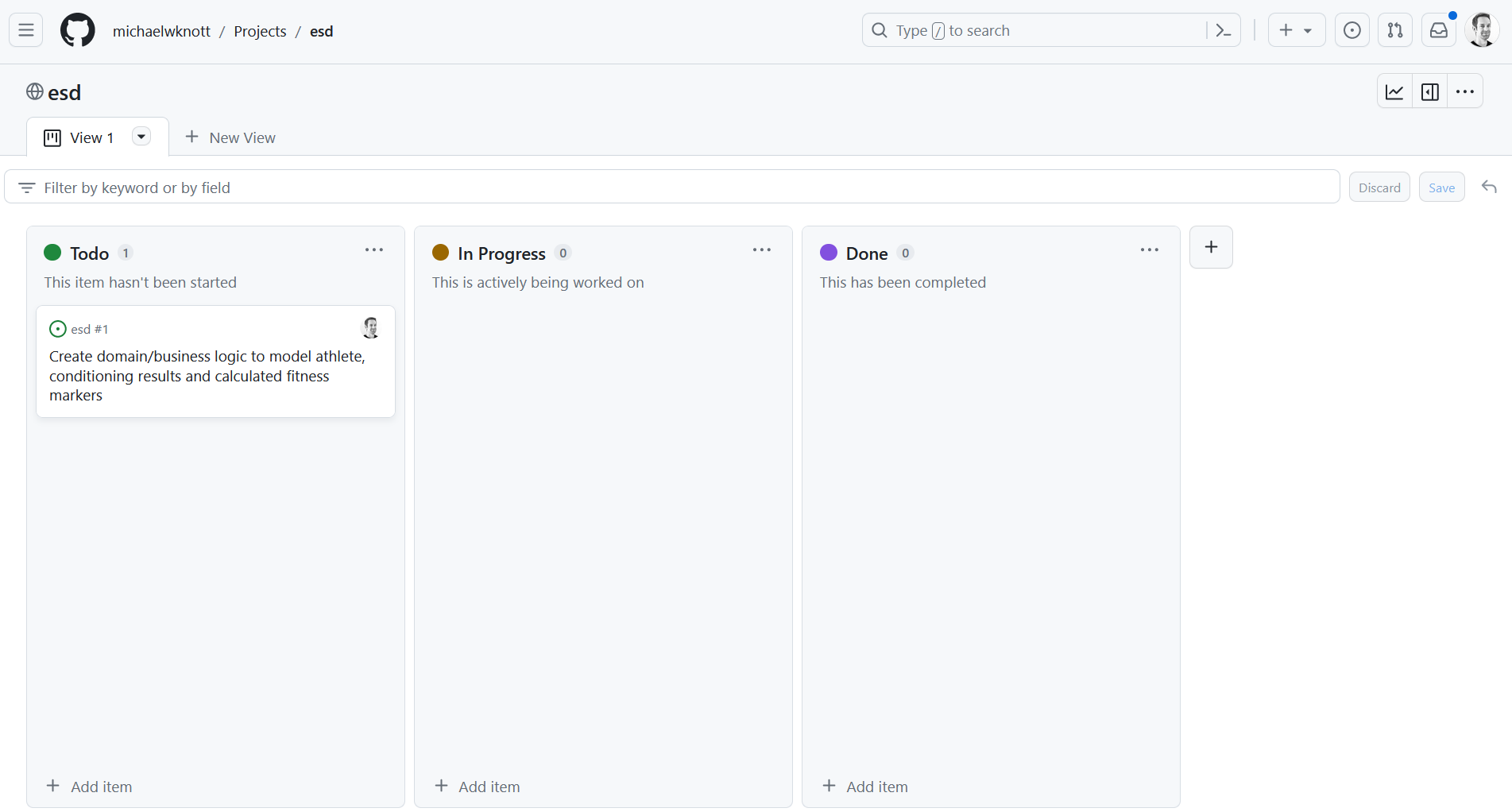Open Done column options menu

coord(1150,249)
